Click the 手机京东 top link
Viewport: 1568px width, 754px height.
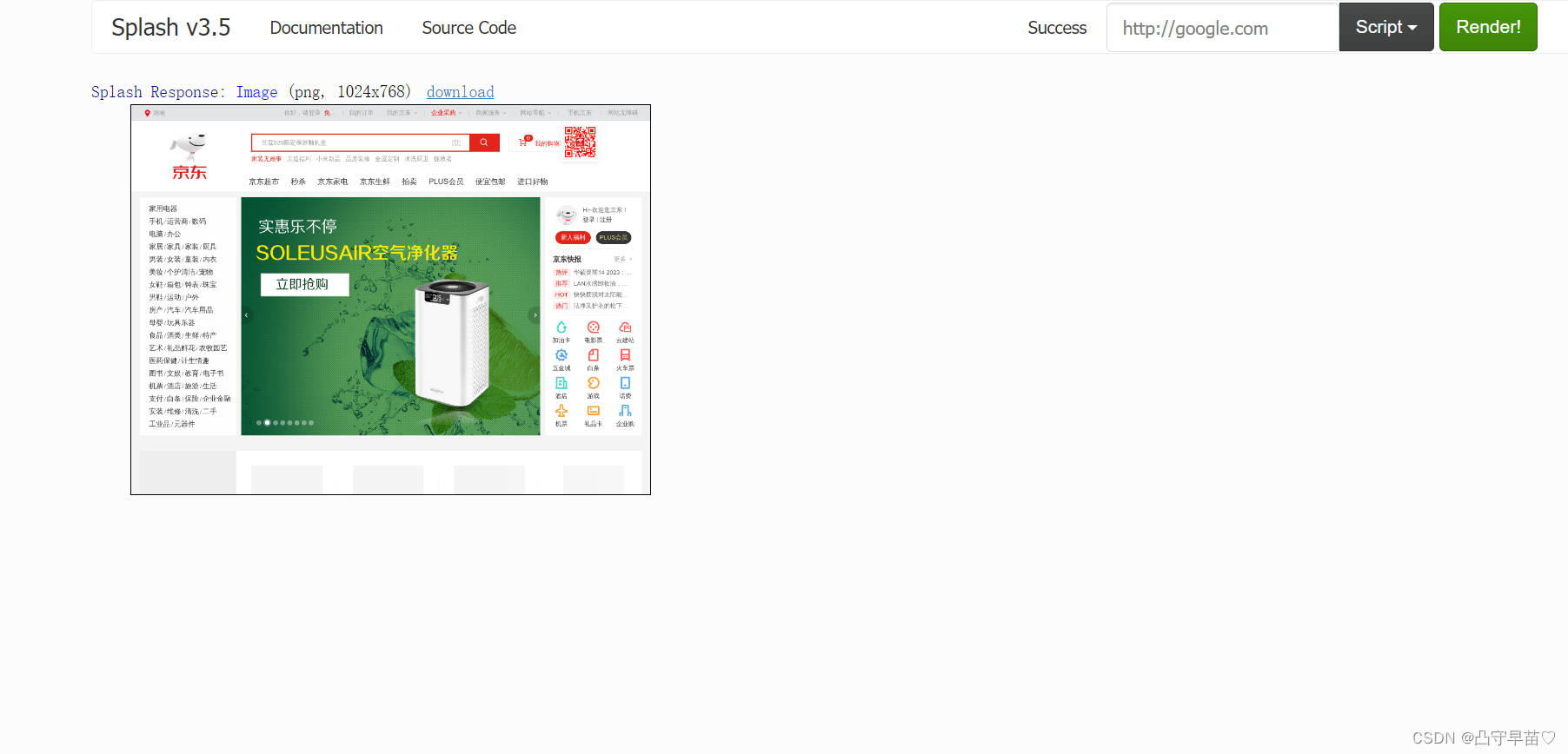[580, 113]
